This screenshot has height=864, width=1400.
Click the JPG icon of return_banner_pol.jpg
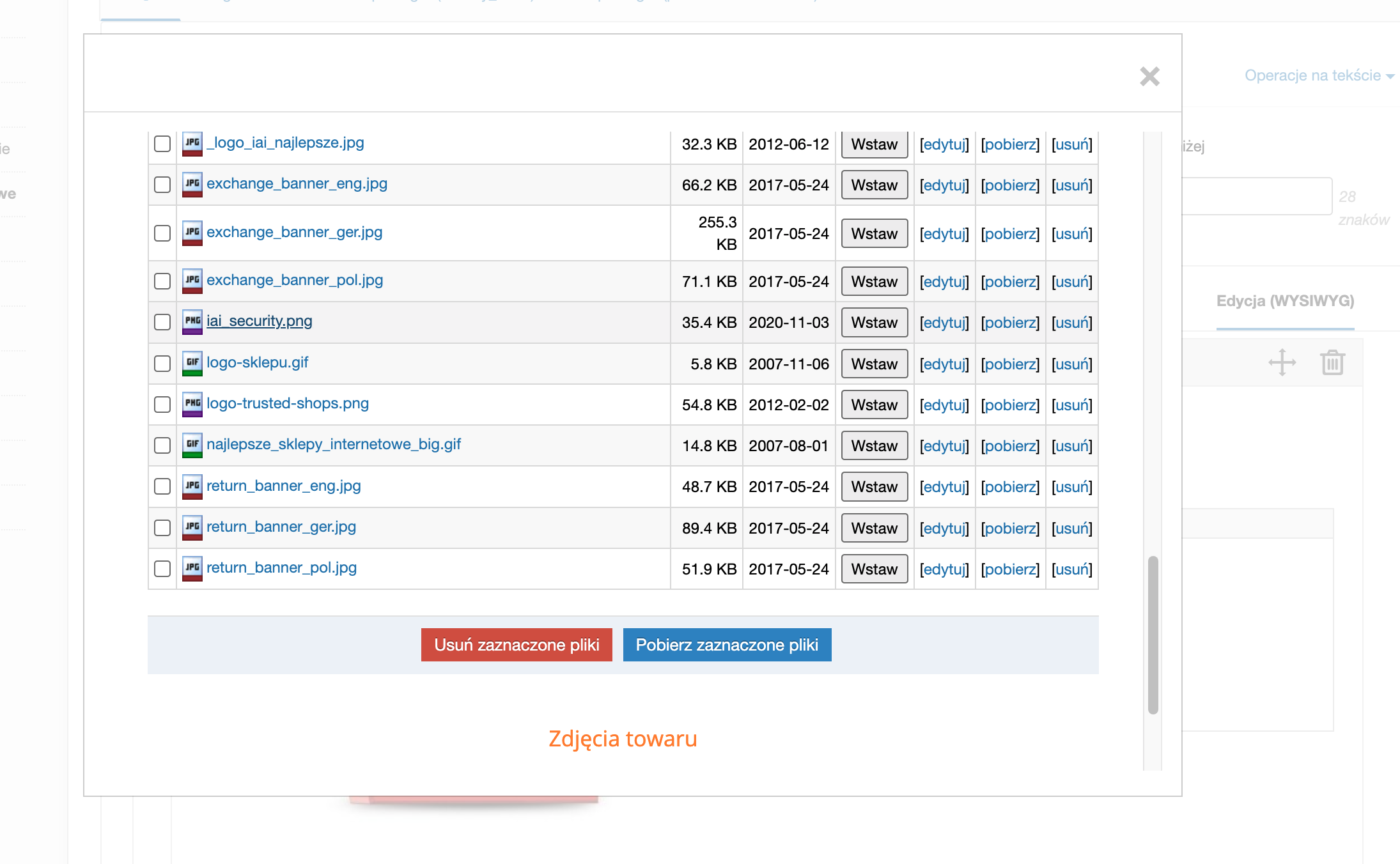pyautogui.click(x=192, y=569)
